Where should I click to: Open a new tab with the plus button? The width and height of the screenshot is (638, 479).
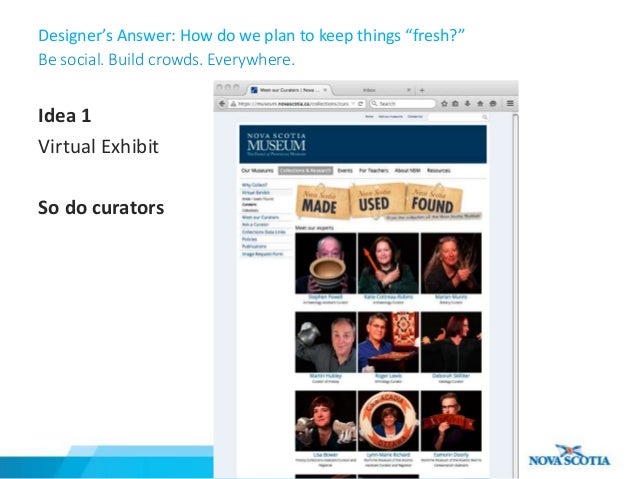coord(422,90)
